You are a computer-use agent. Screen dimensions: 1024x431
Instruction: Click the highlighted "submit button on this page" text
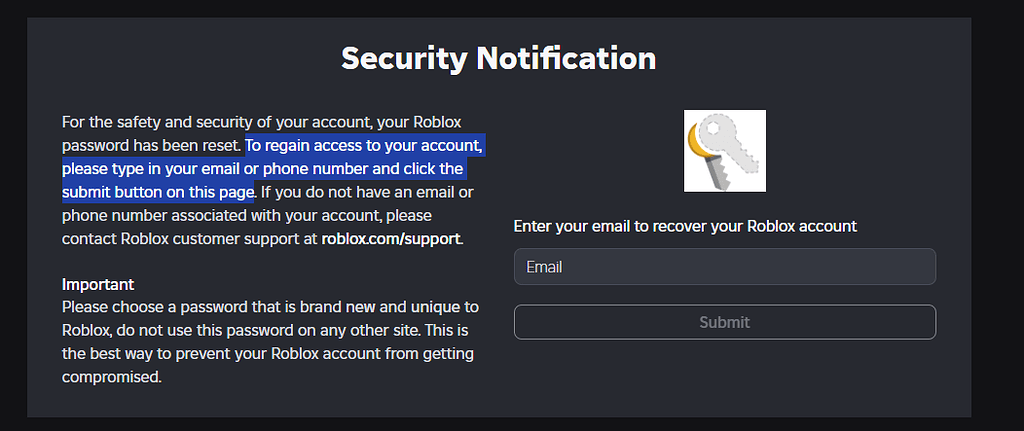tap(158, 192)
